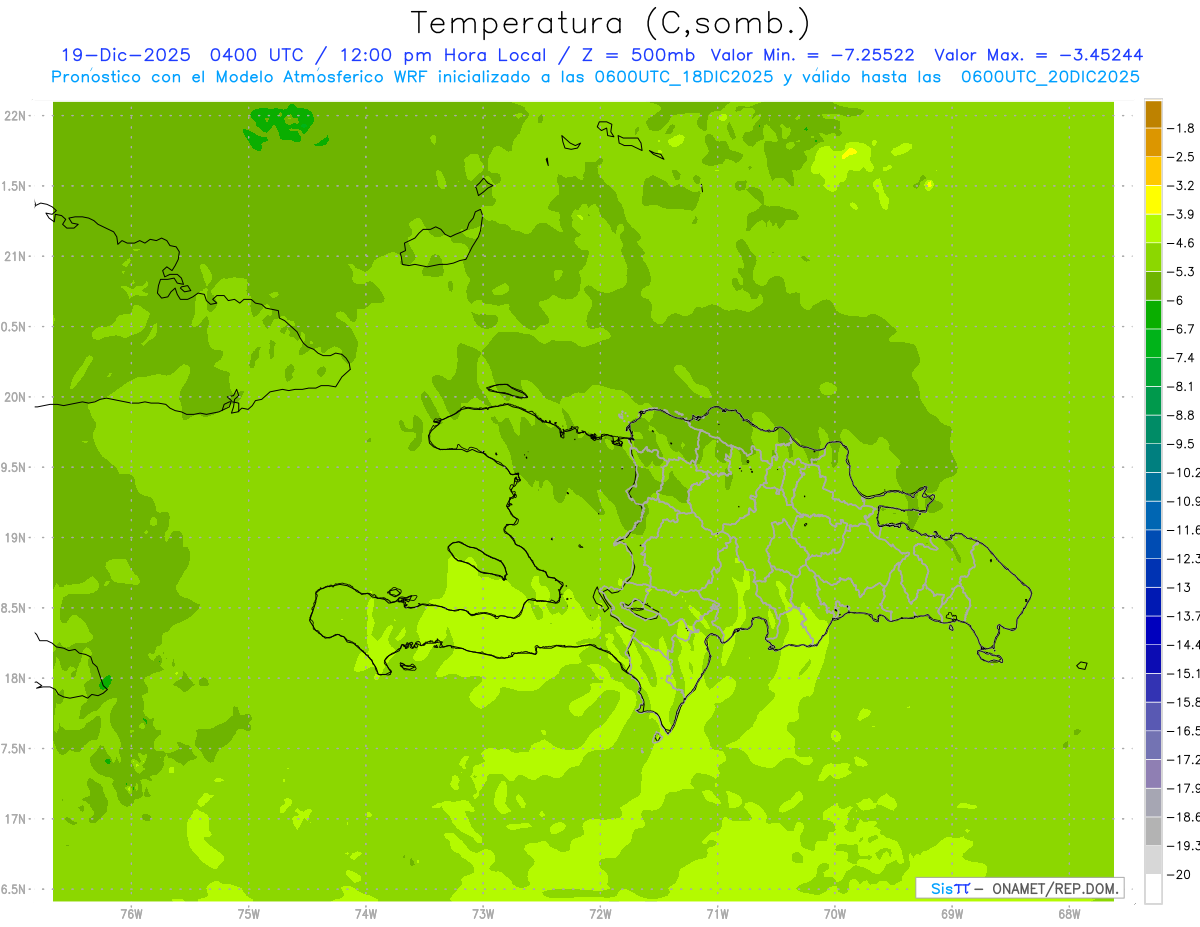Click the -13.7 value on color scale
1200x927 pixels.
[x=1183, y=615]
